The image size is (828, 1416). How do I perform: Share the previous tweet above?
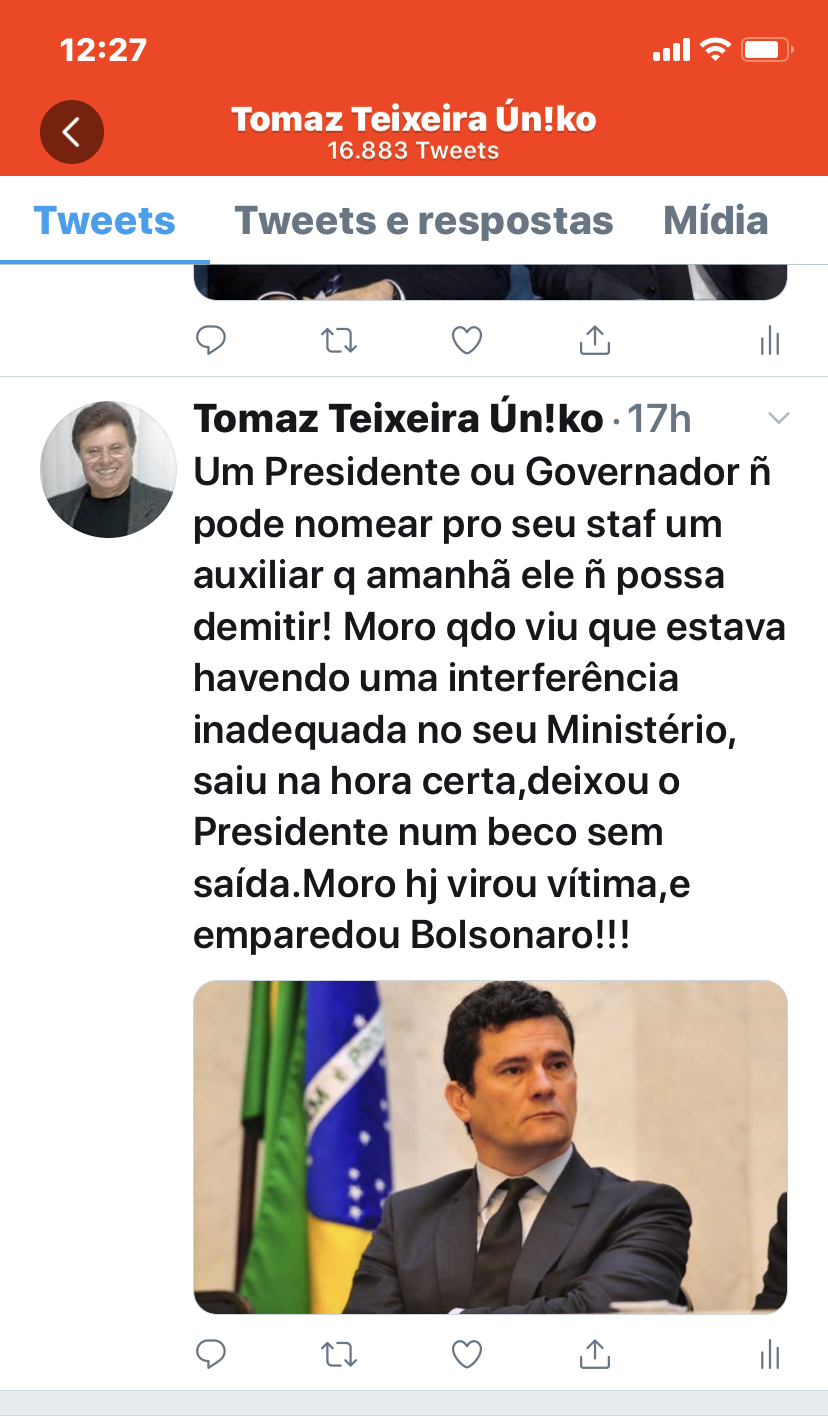coord(595,341)
